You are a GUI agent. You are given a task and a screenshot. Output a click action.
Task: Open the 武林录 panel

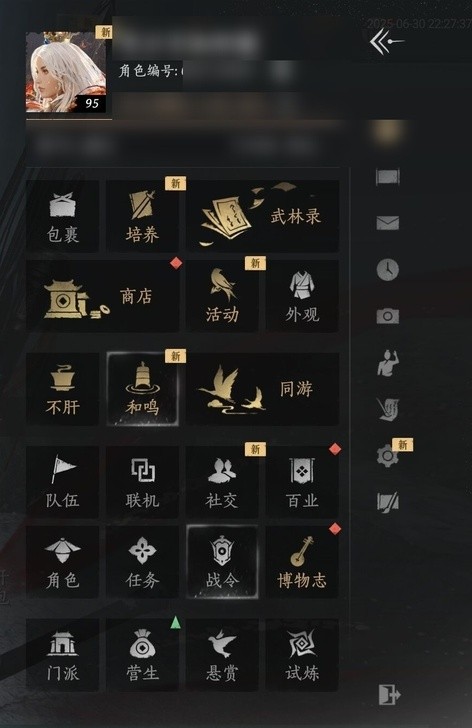coord(263,216)
